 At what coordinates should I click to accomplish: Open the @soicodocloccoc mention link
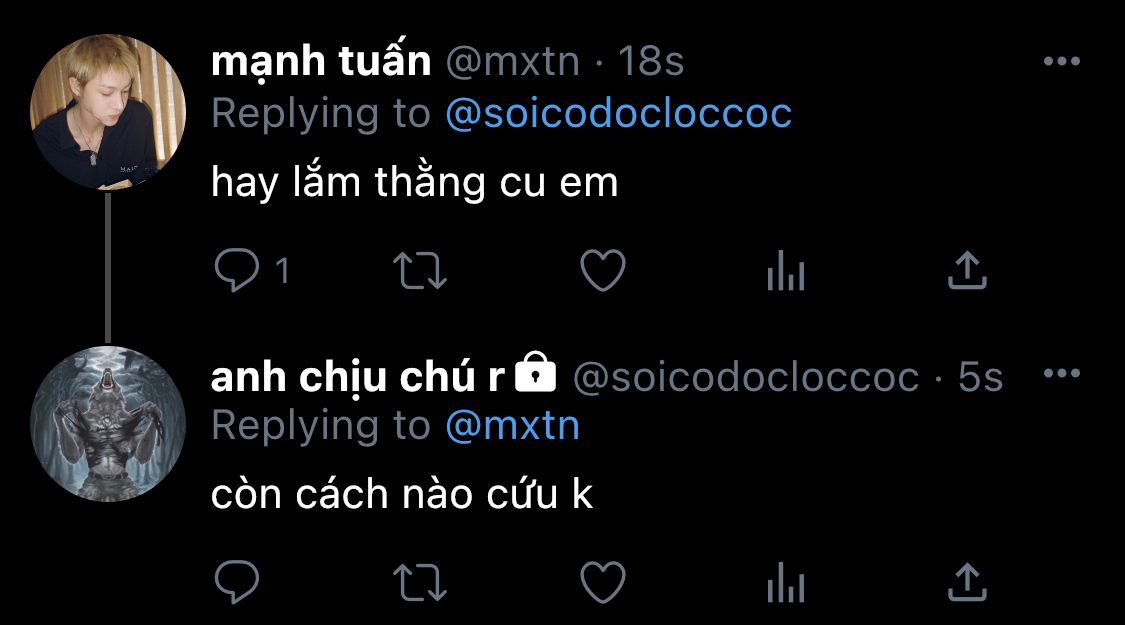click(618, 114)
